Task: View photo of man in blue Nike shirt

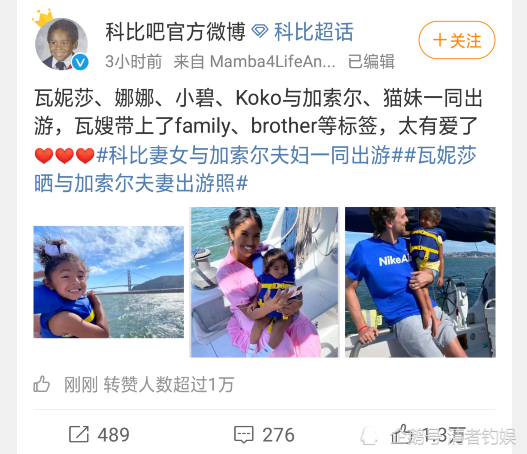Action: tap(420, 282)
